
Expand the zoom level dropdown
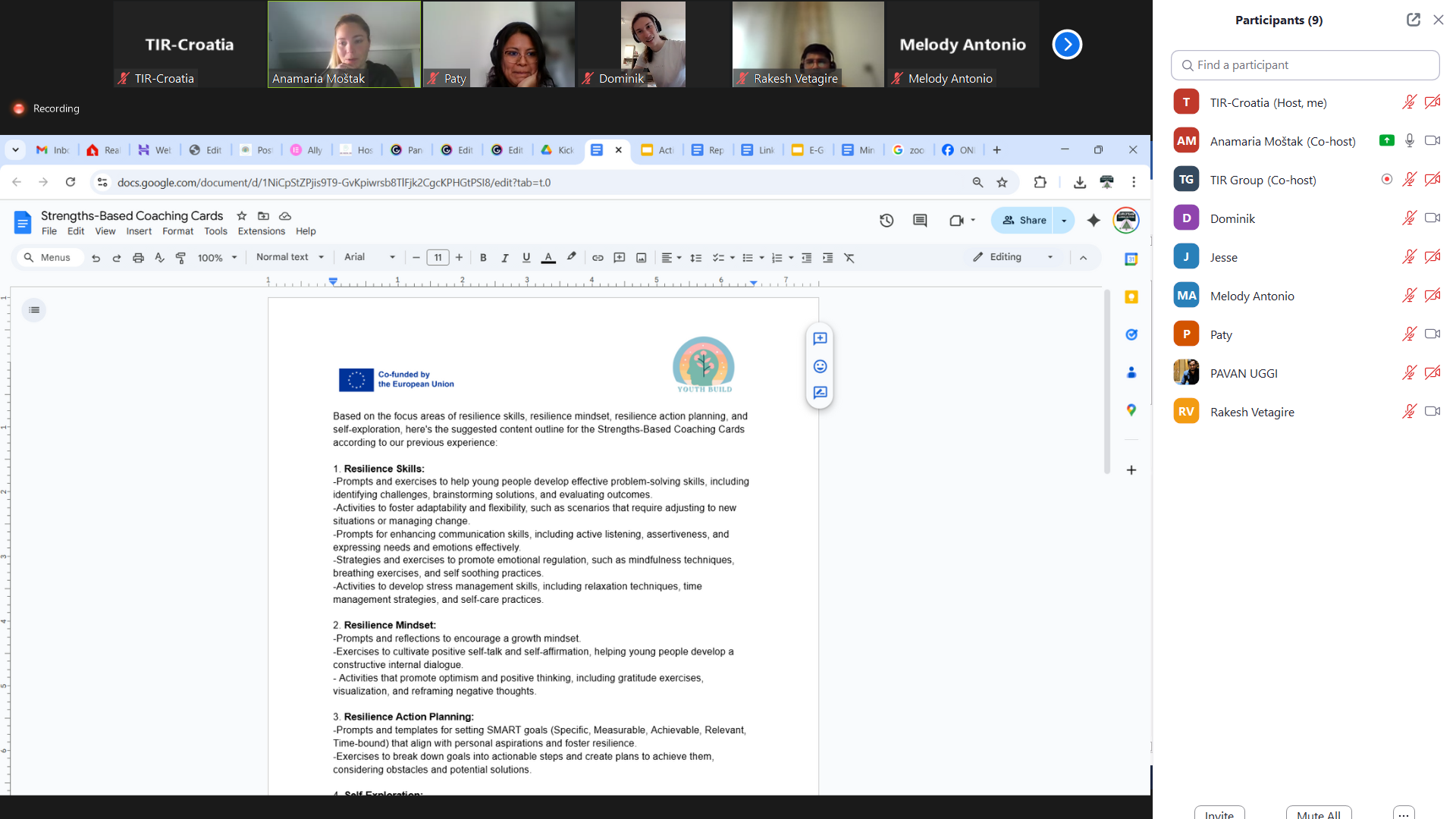pos(217,257)
